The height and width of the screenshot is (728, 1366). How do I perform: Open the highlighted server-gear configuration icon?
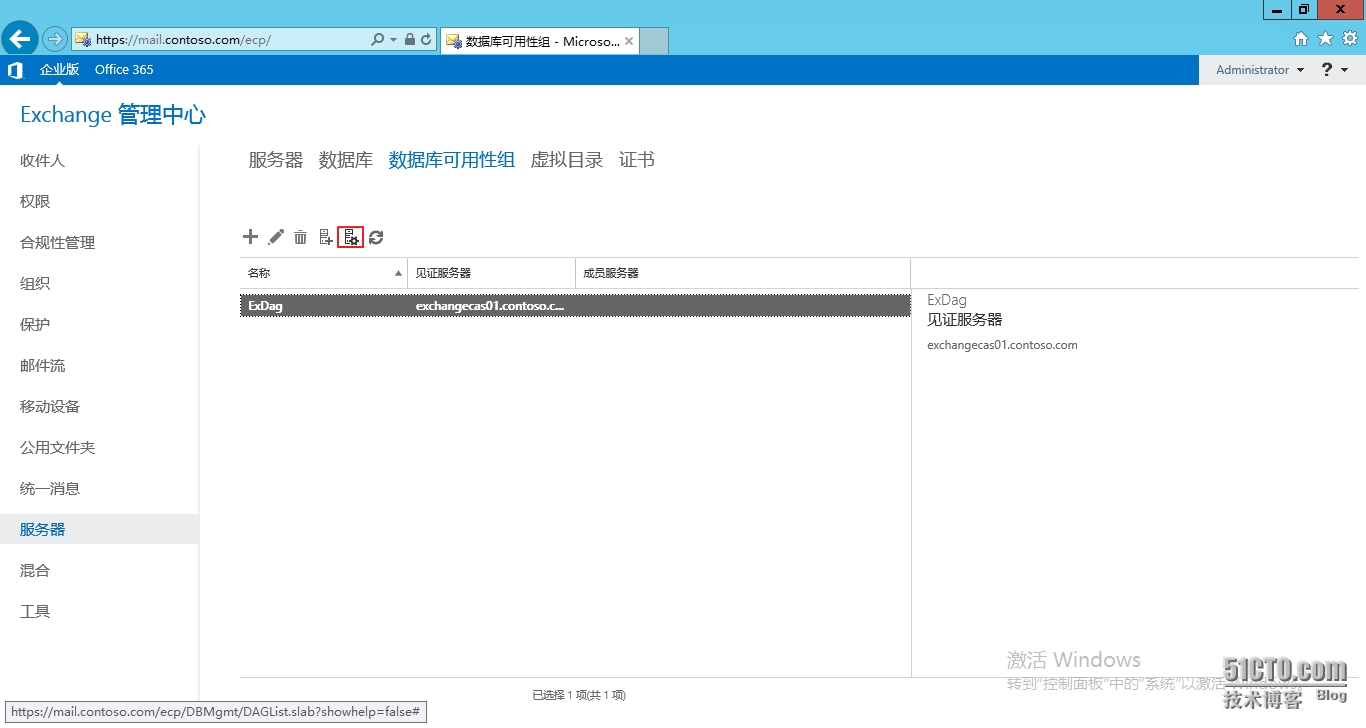[x=350, y=237]
